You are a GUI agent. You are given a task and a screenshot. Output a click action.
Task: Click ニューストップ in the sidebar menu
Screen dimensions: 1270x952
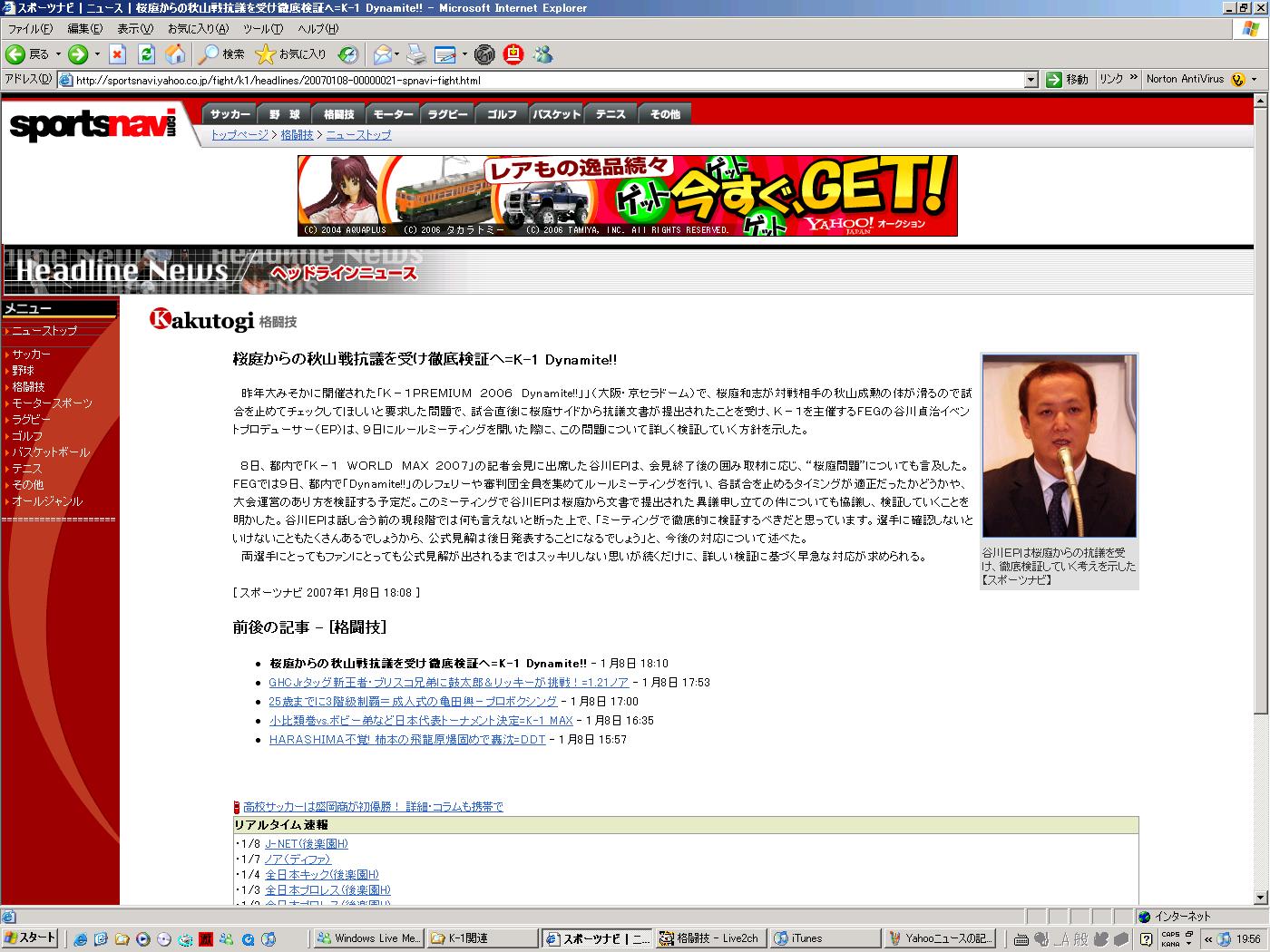44,331
